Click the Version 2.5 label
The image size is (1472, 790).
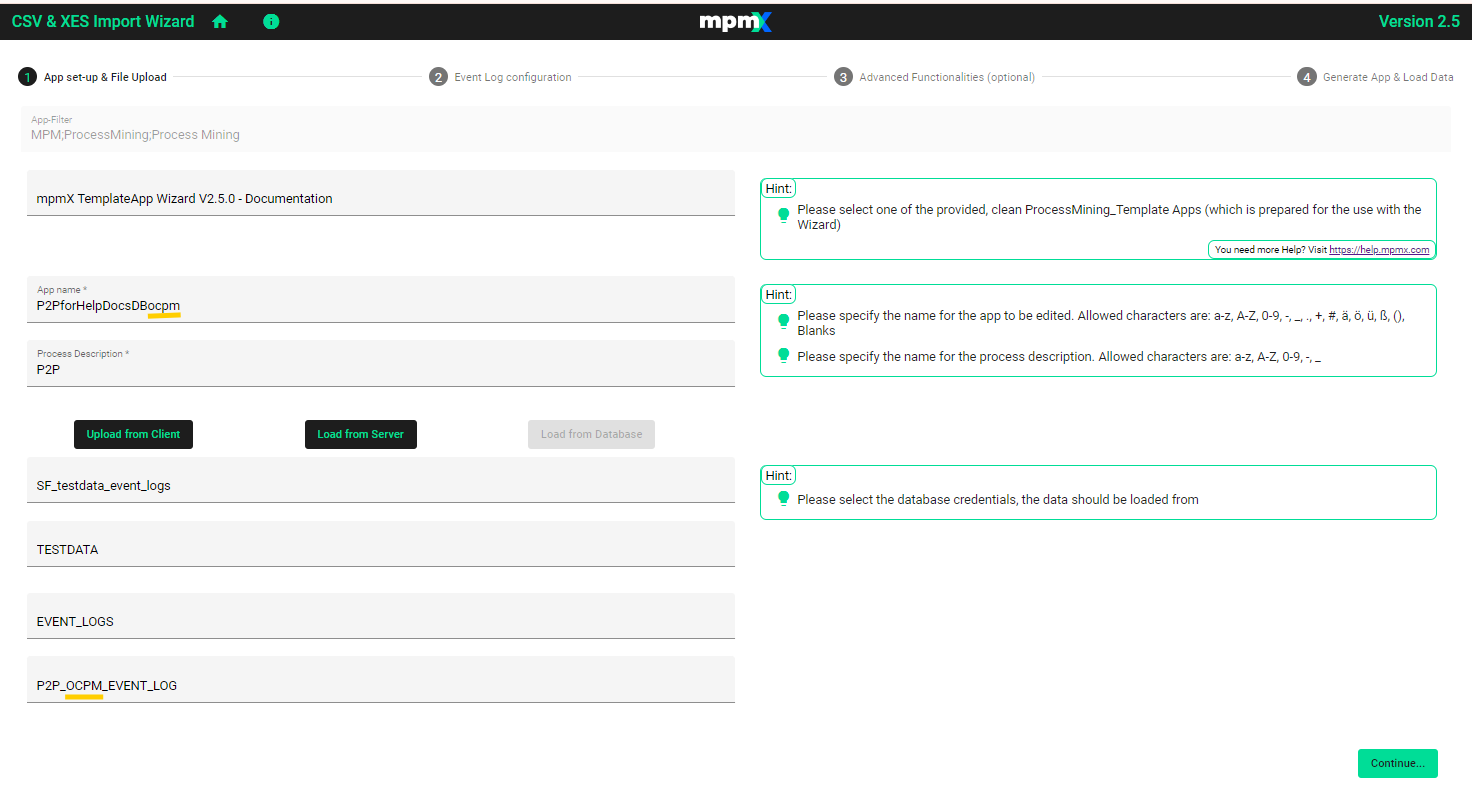click(x=1419, y=21)
